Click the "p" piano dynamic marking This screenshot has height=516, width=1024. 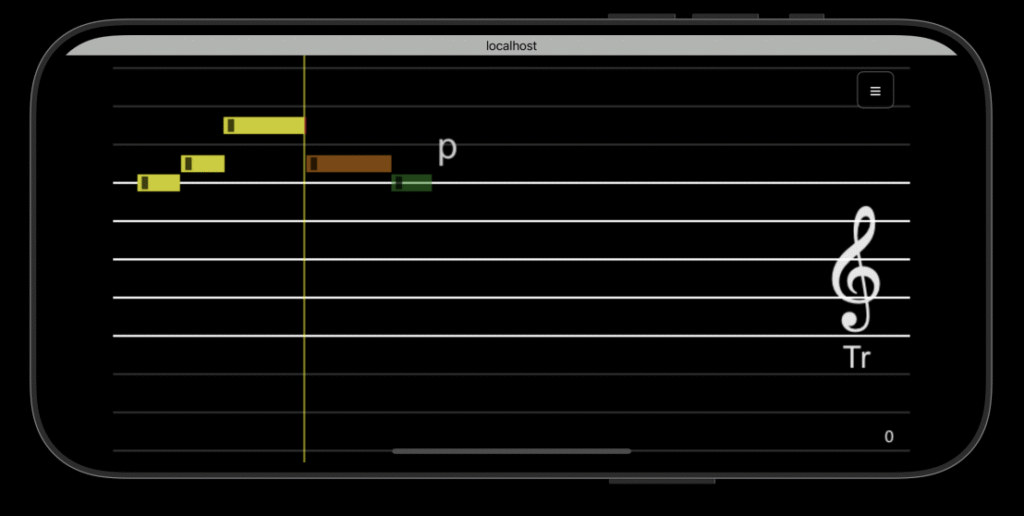tap(447, 150)
